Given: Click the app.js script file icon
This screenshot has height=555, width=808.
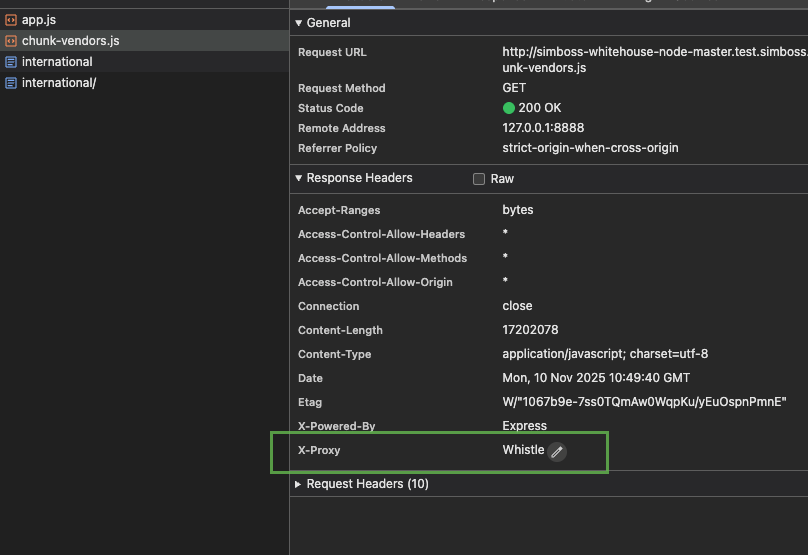Looking at the screenshot, I should pos(11,20).
